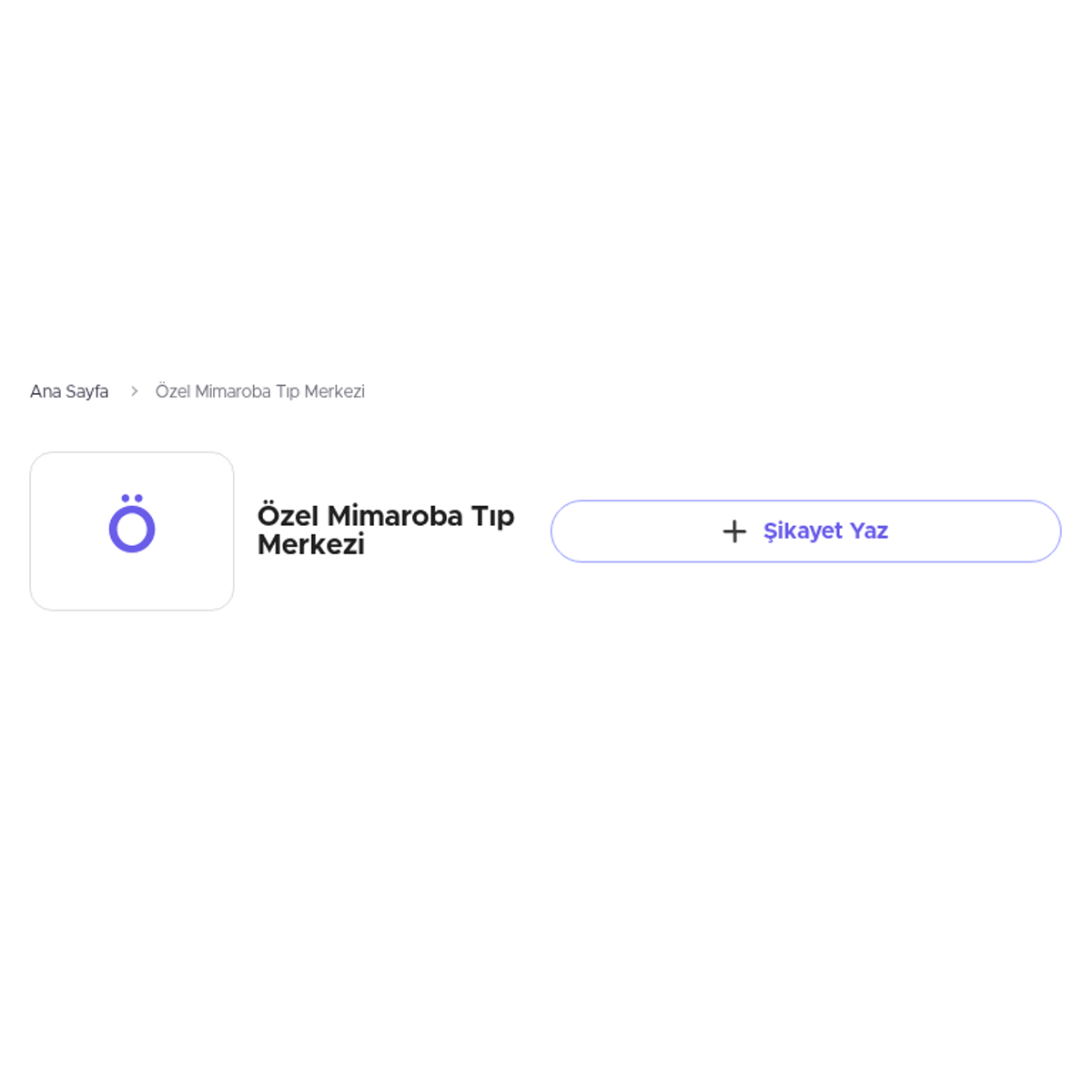Go to Ana Sayfa via breadcrumb

click(69, 391)
